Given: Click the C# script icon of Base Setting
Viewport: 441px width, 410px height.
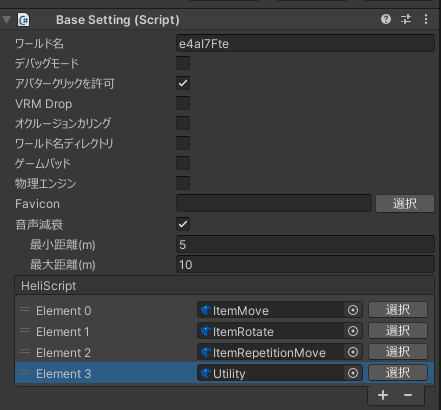Looking at the screenshot, I should [x=24, y=20].
